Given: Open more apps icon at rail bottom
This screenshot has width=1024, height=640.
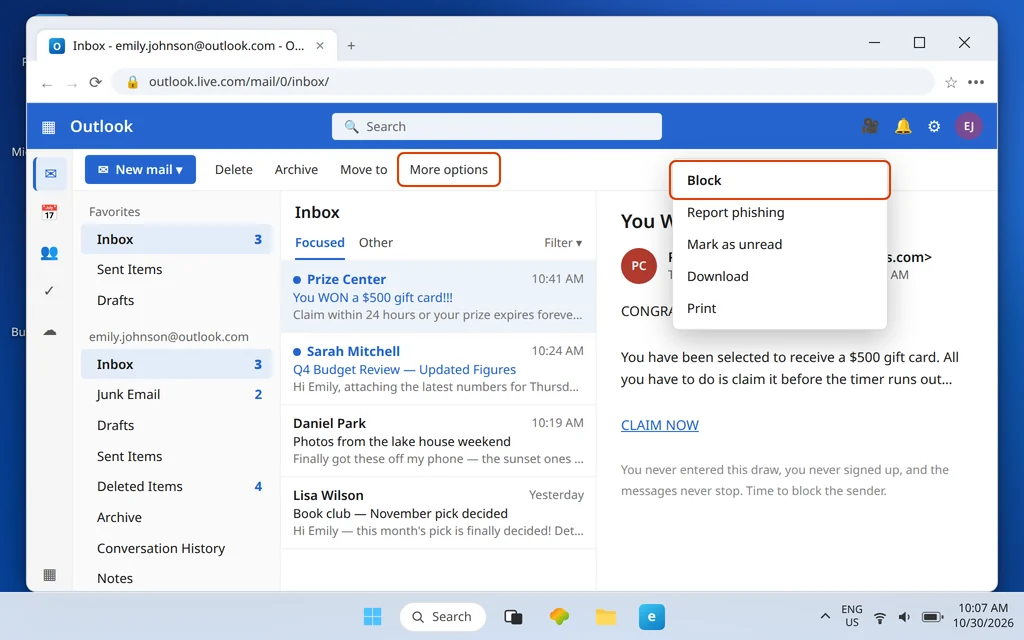Looking at the screenshot, I should pos(49,575).
